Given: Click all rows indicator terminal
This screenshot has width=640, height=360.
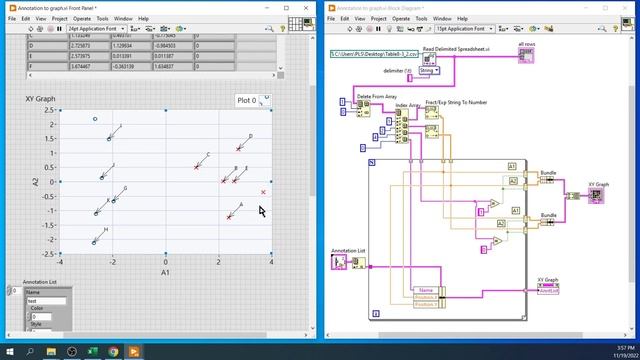Looking at the screenshot, I should coord(526,56).
